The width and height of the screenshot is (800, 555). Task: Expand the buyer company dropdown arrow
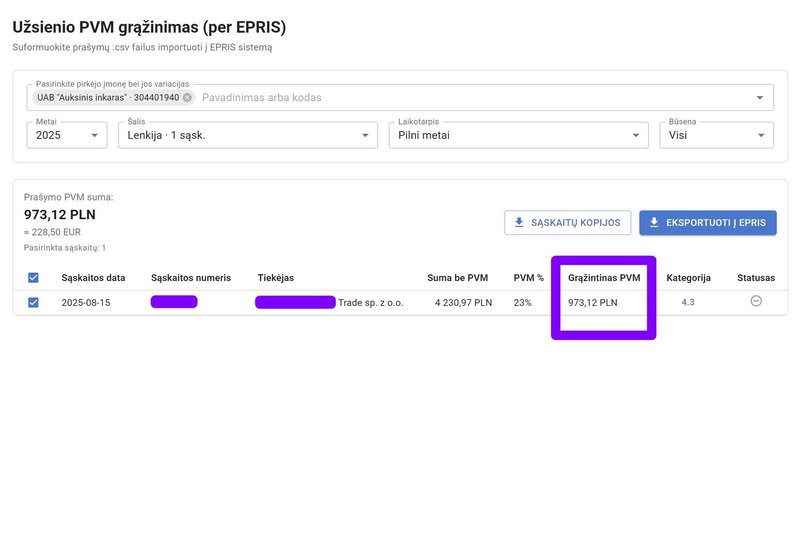[760, 97]
